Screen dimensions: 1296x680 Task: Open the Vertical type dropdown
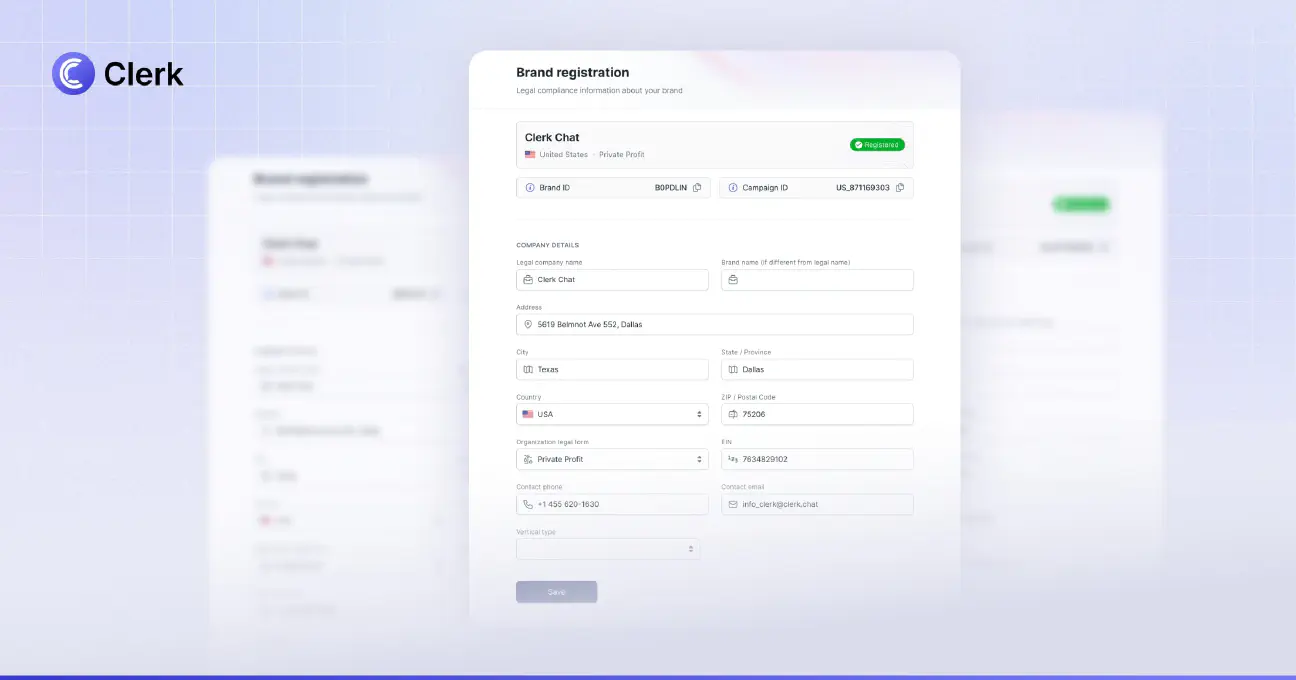608,549
